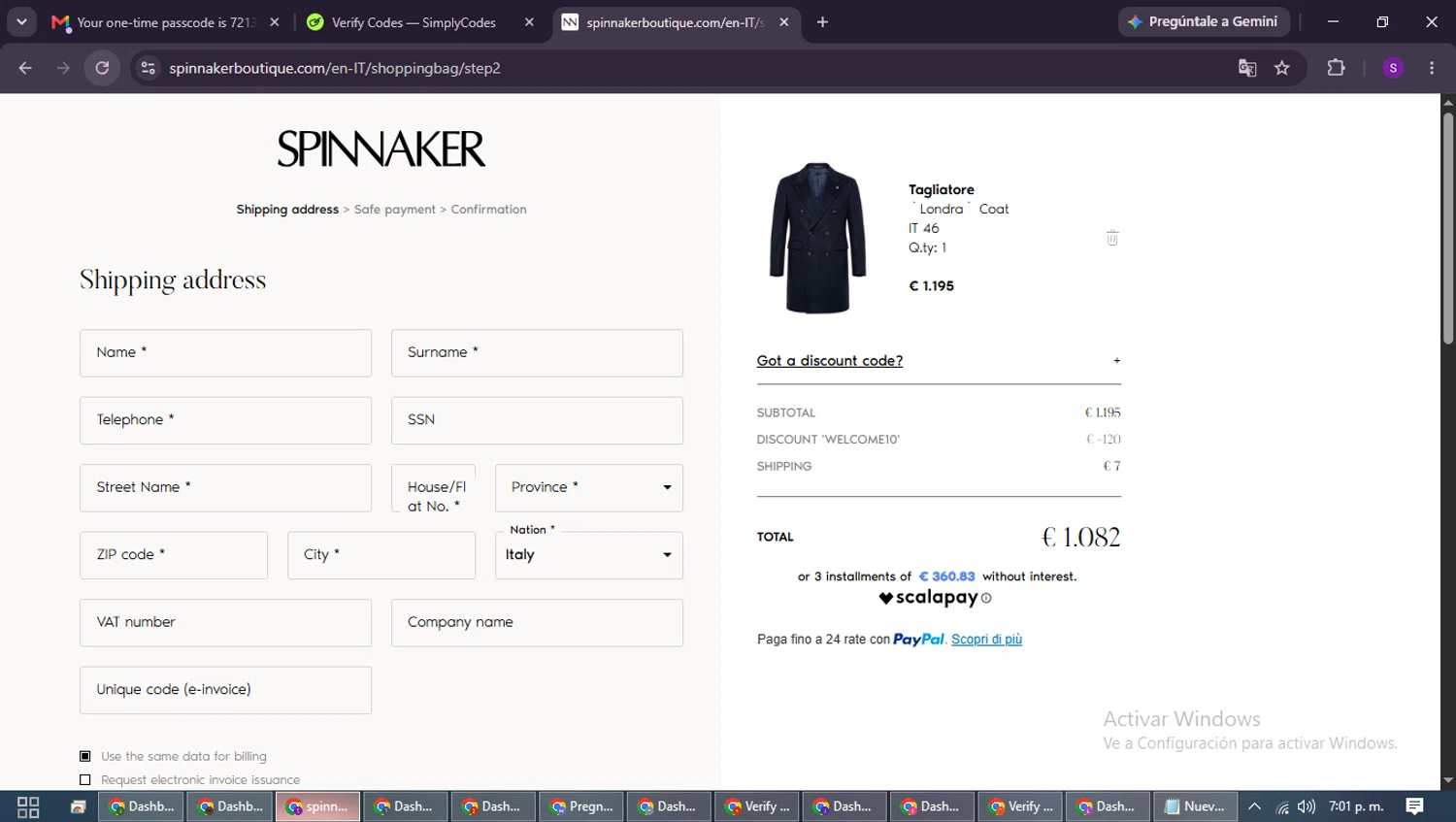The width and height of the screenshot is (1456, 822).
Task: Expand the discount code section plus sign
Action: [x=1117, y=361]
